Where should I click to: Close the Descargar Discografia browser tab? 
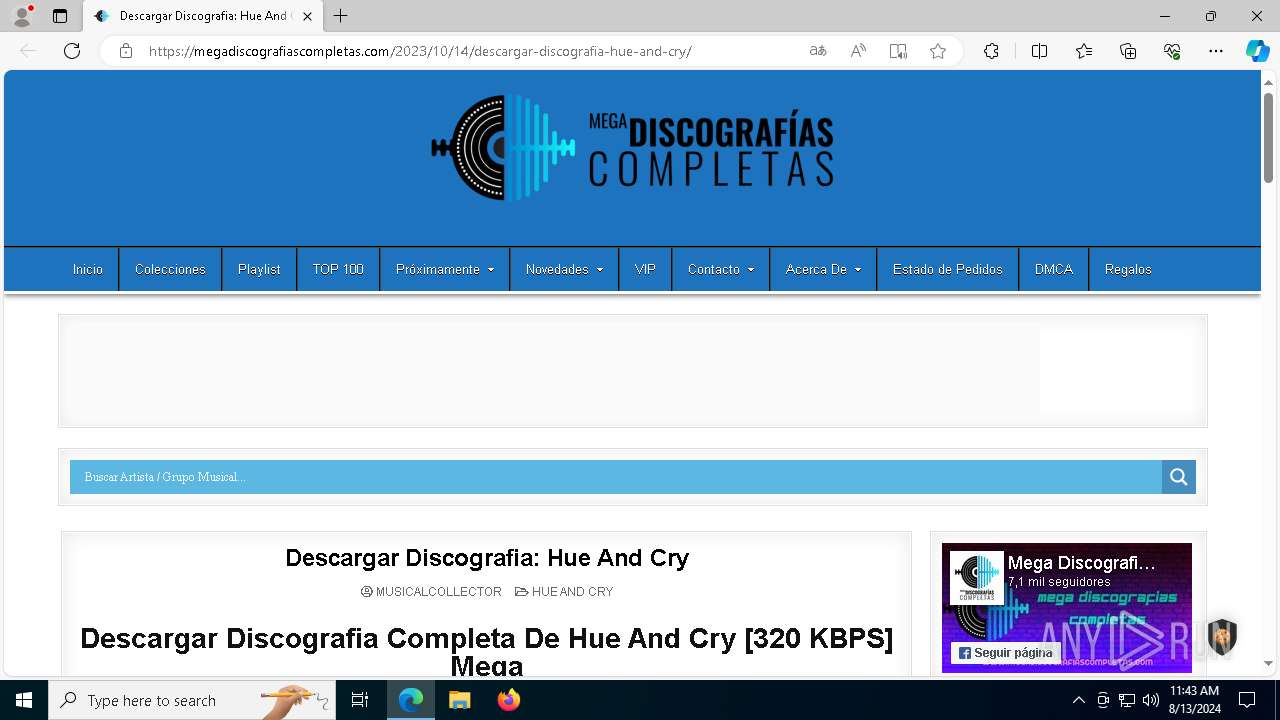[x=307, y=16]
